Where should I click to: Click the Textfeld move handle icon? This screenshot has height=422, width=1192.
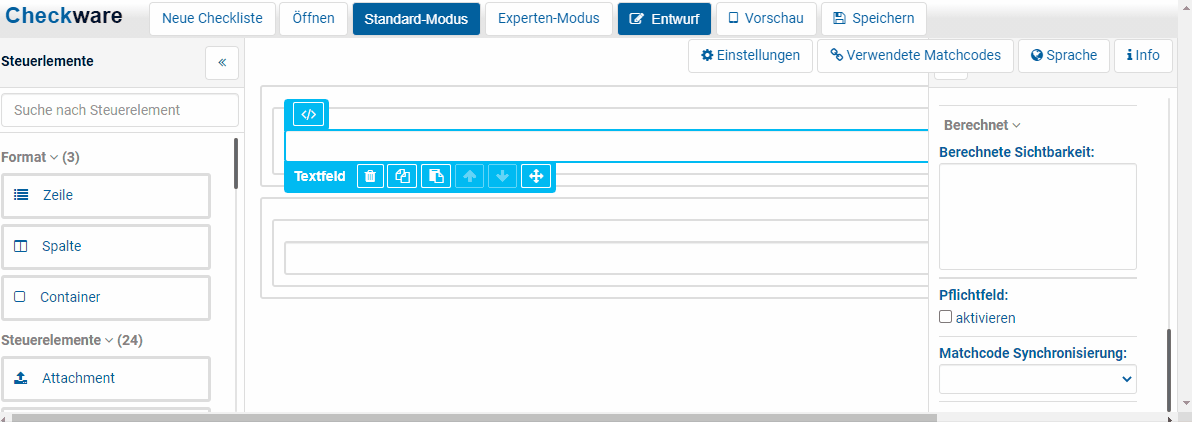point(536,176)
